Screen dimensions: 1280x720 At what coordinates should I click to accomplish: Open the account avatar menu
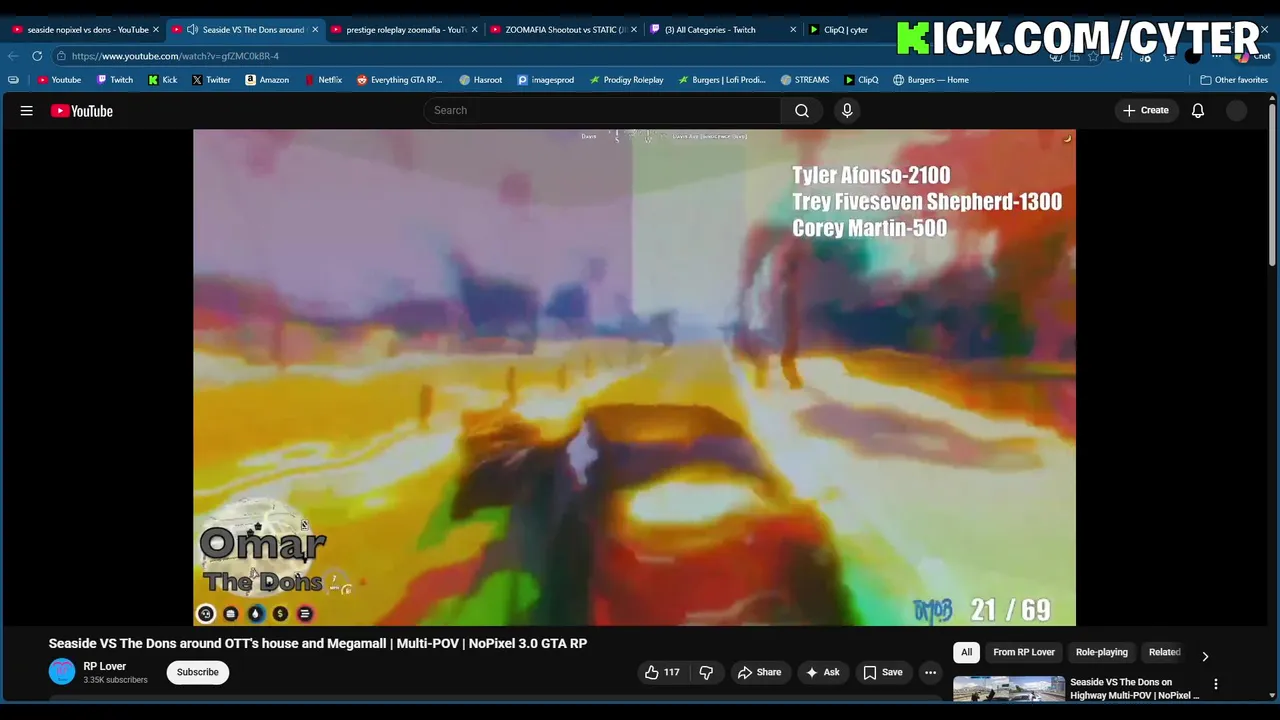click(1237, 111)
